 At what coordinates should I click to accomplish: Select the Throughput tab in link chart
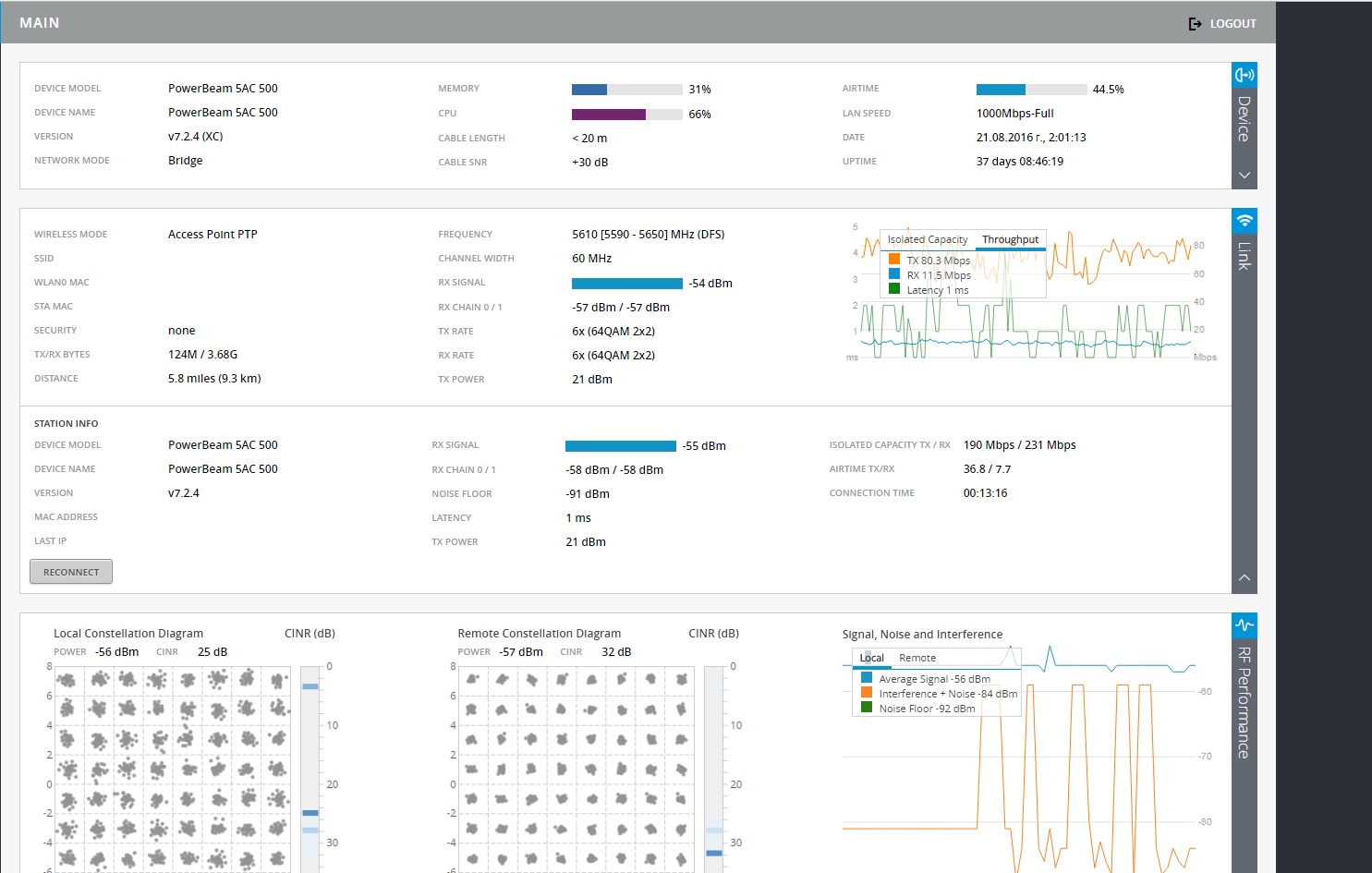coord(1010,239)
